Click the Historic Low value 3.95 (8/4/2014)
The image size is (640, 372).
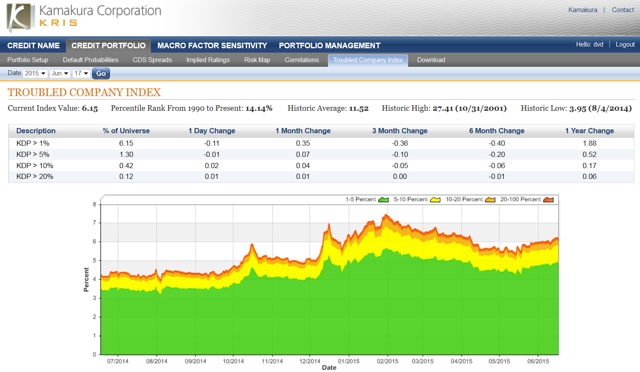coord(600,108)
